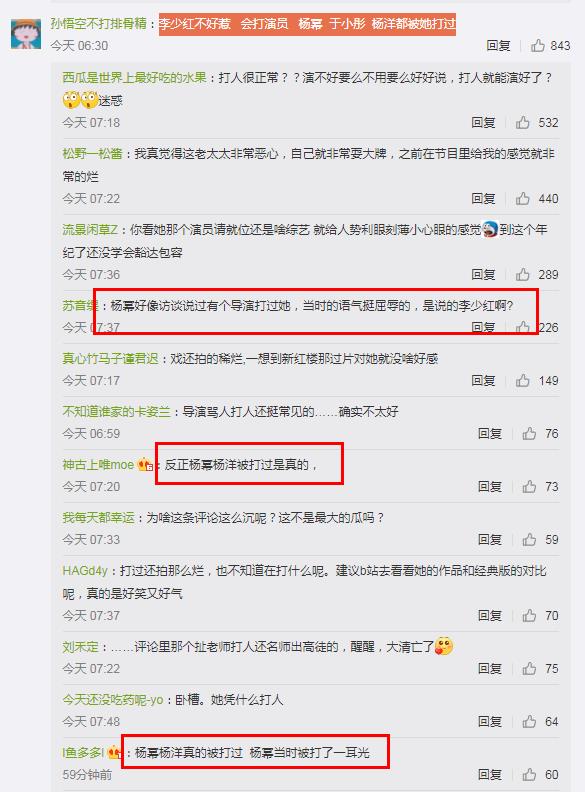Like the top comment with 843 likes
Image resolution: width=585 pixels, height=792 pixels.
click(x=538, y=46)
